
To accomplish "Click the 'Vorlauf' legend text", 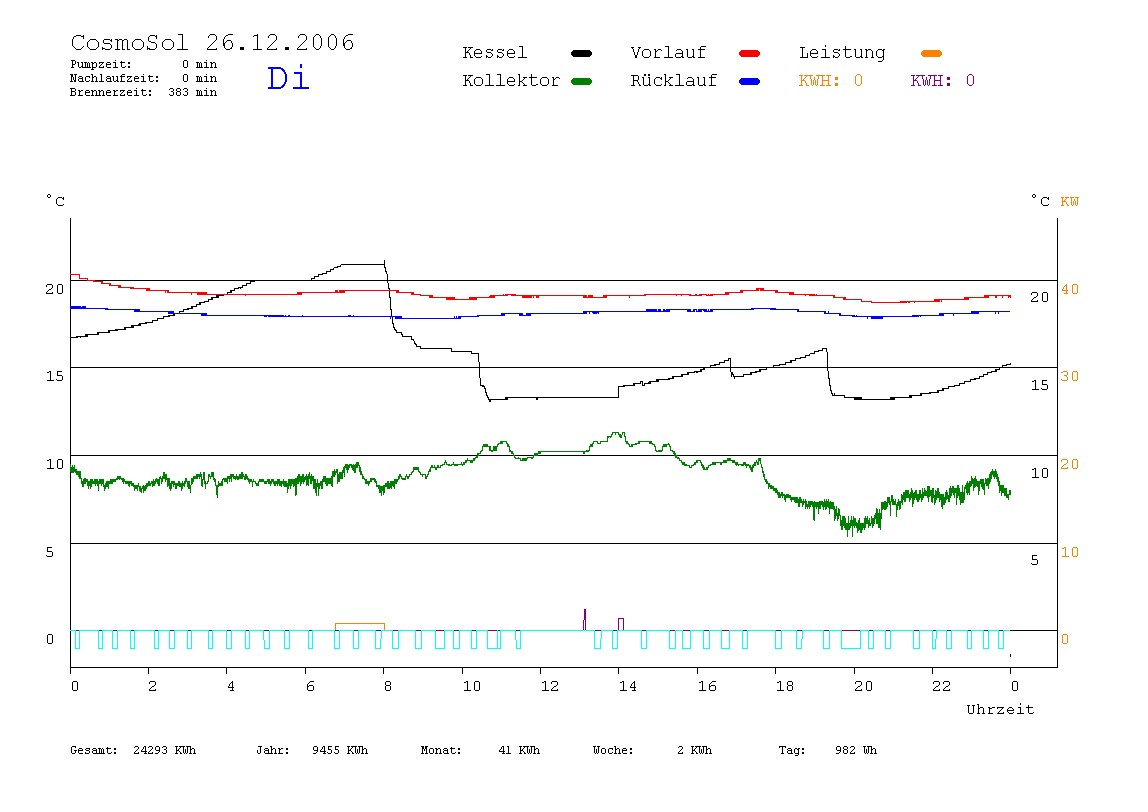I will (668, 53).
